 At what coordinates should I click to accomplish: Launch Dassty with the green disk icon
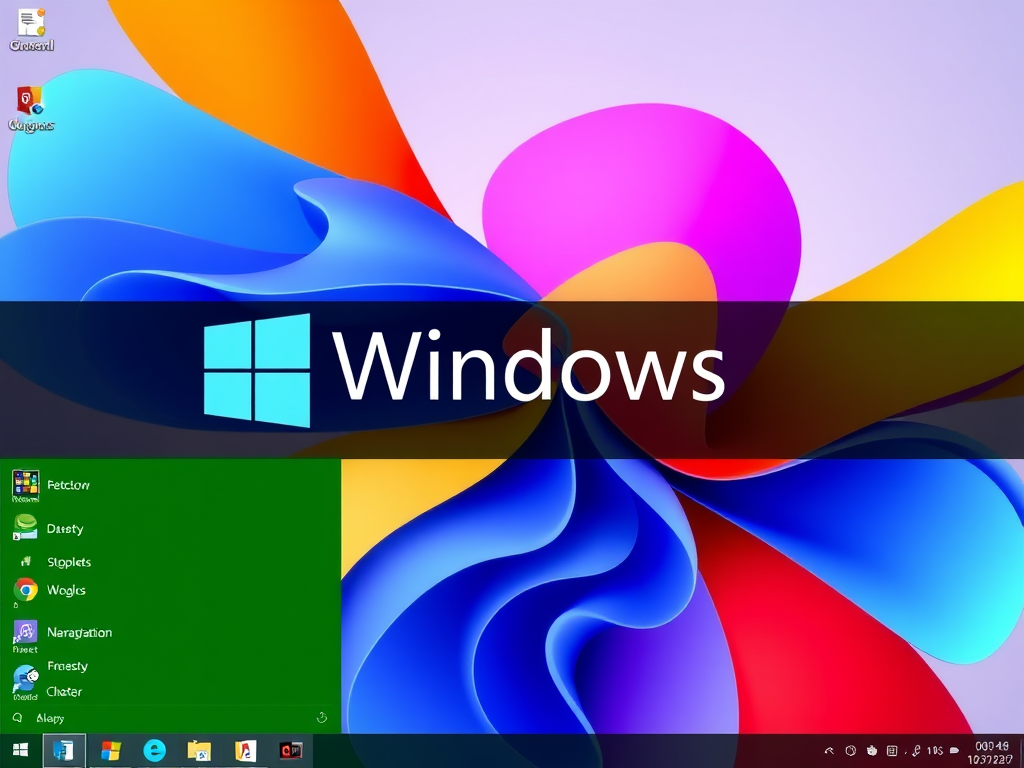coord(48,528)
